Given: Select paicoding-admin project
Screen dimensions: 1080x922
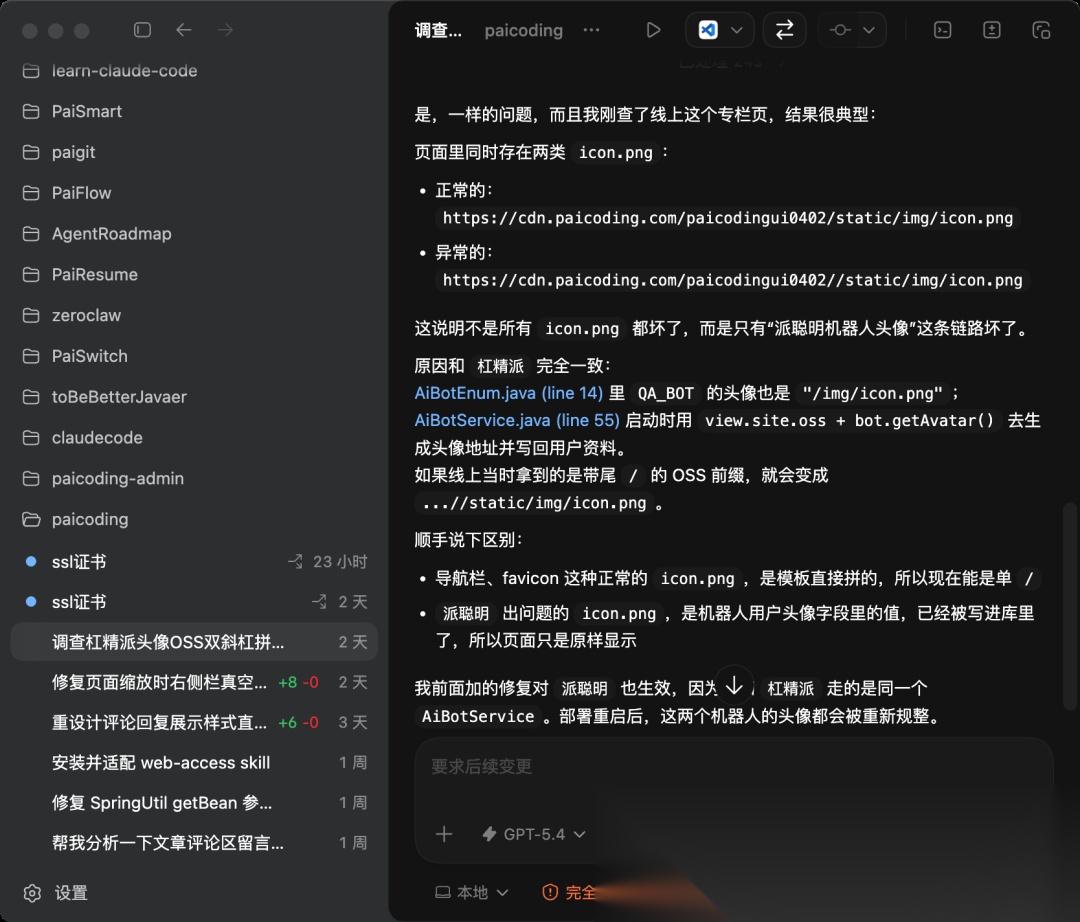Looking at the screenshot, I should click(x=194, y=478).
